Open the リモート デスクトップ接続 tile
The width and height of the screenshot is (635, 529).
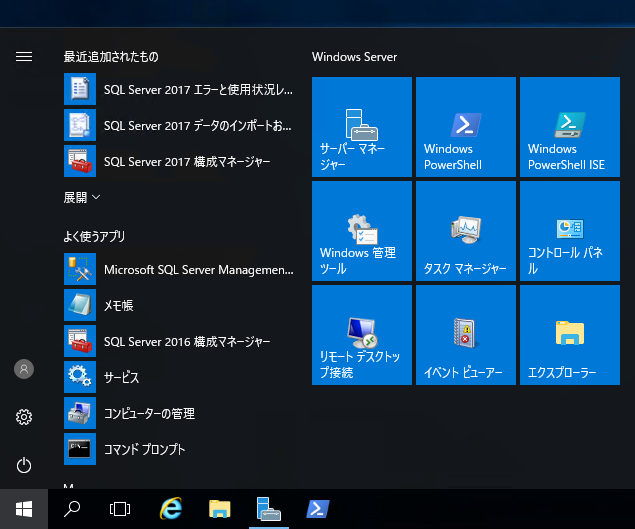tap(362, 335)
